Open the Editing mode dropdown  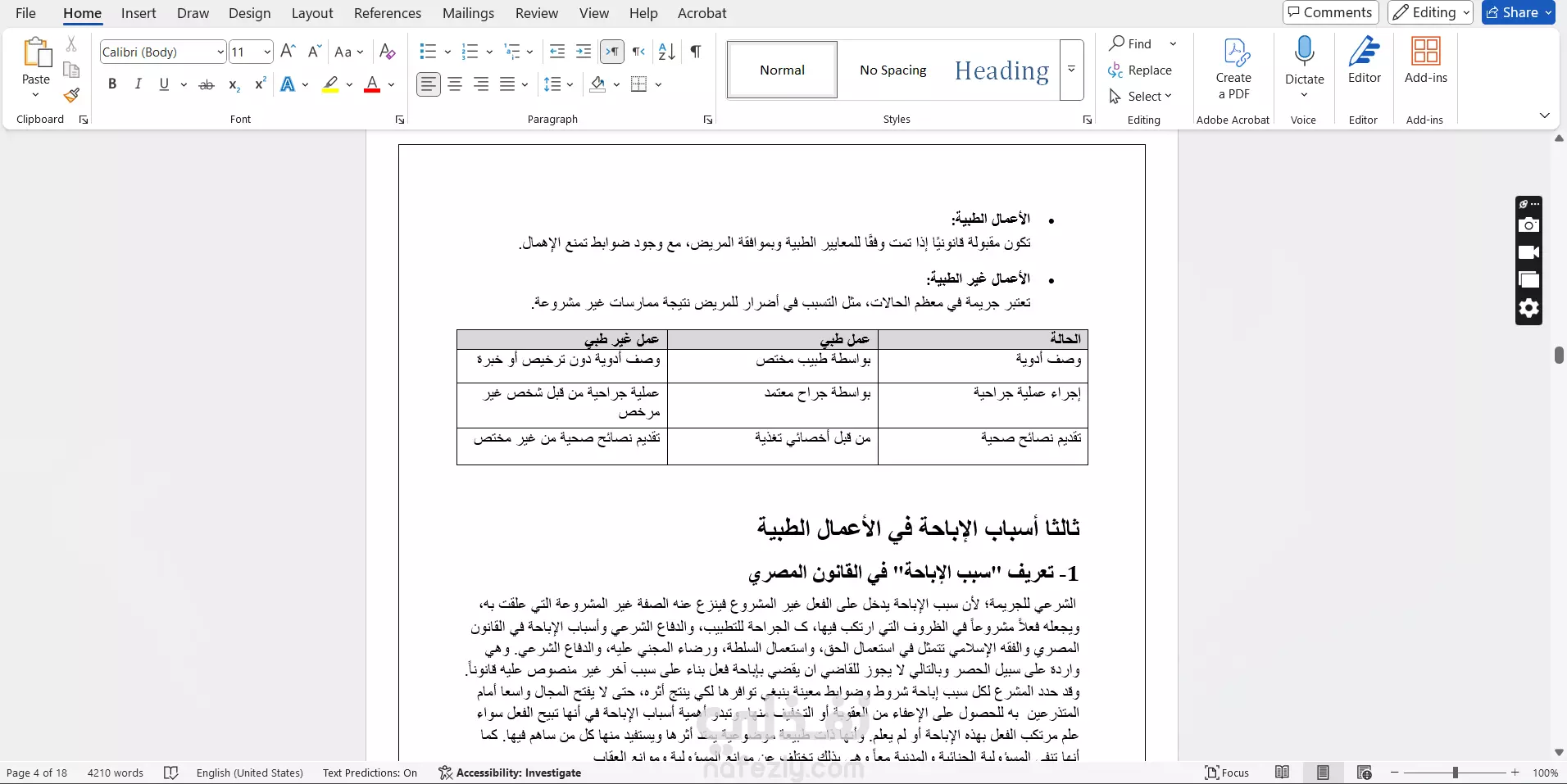tap(1430, 12)
